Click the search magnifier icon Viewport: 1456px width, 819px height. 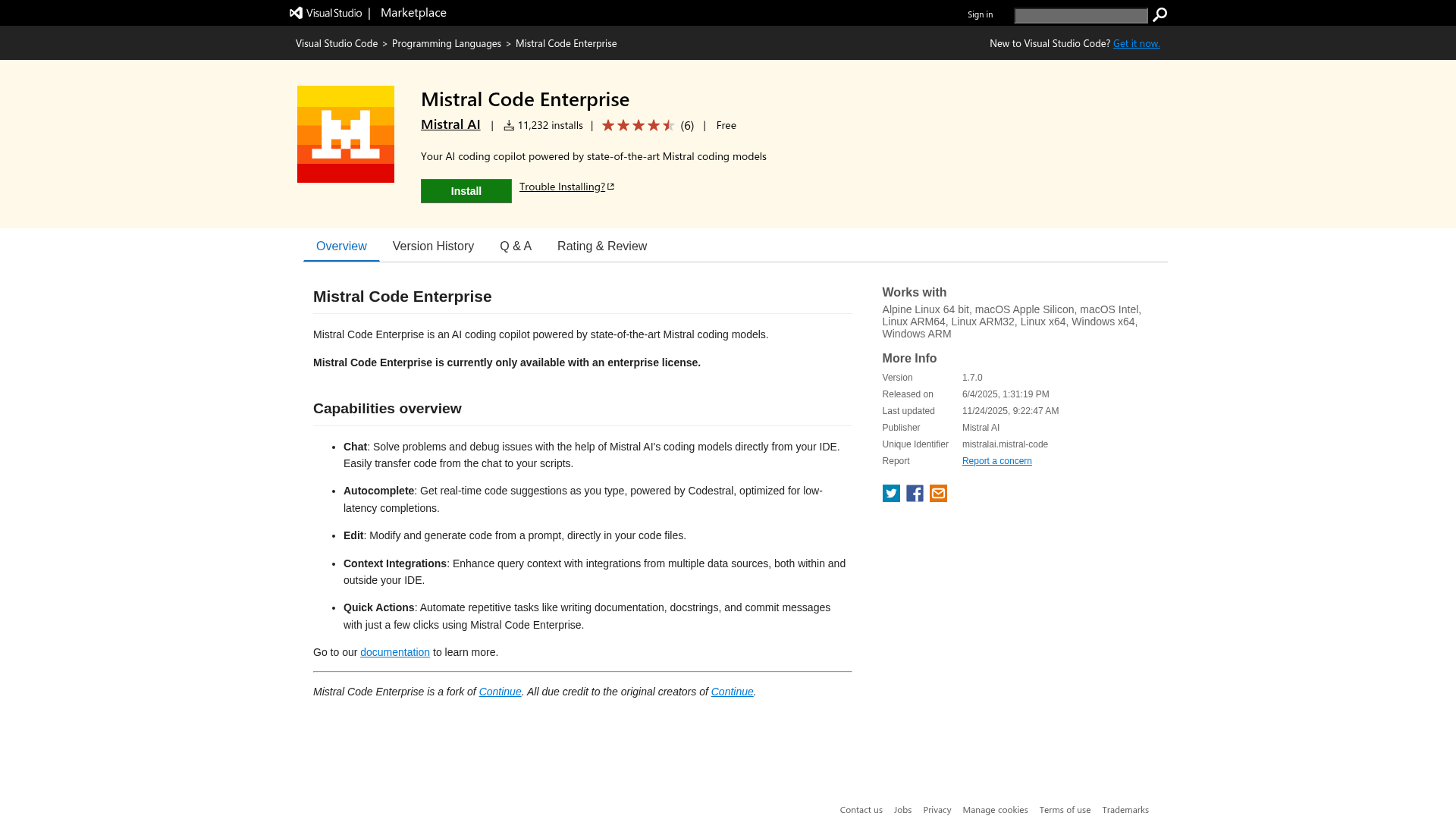[x=1159, y=15]
